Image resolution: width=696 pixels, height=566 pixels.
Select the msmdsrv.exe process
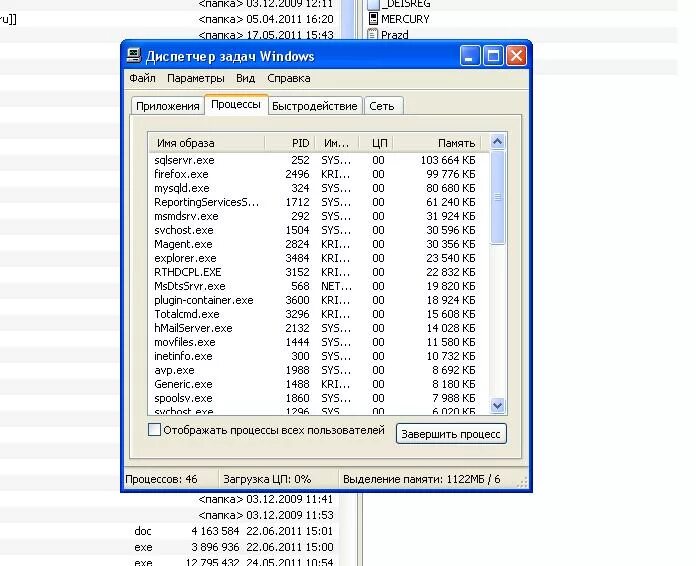point(319,216)
